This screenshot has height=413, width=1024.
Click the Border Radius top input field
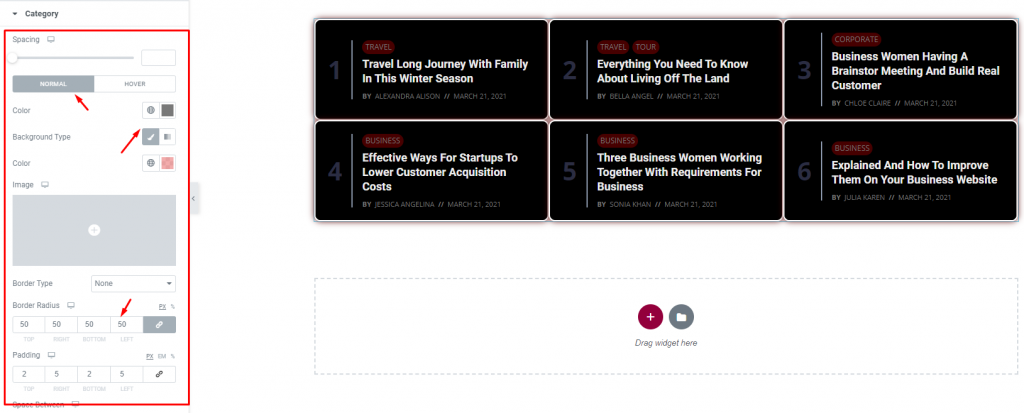coord(29,325)
